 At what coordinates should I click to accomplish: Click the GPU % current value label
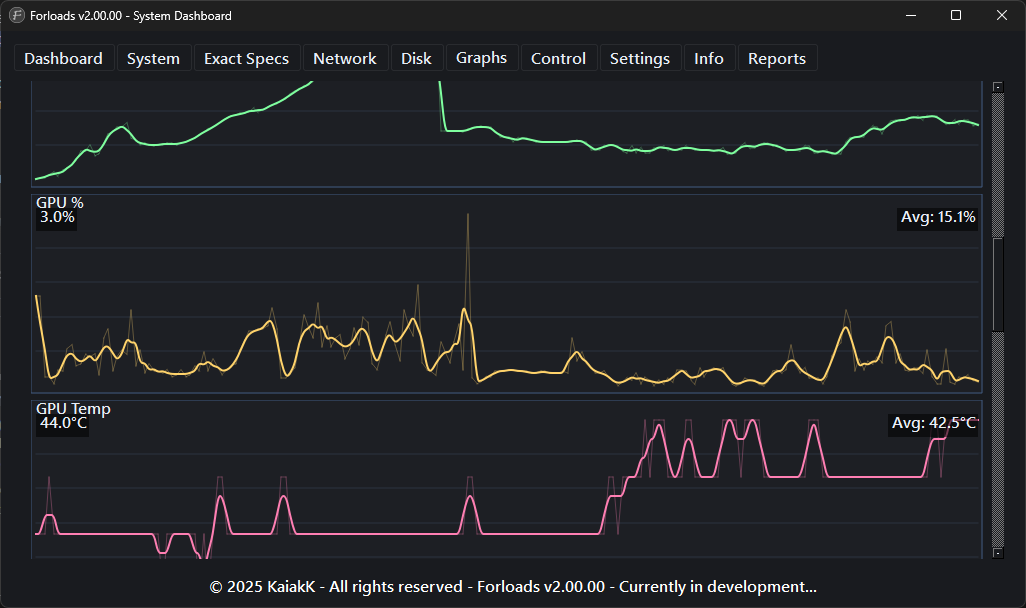[57, 217]
